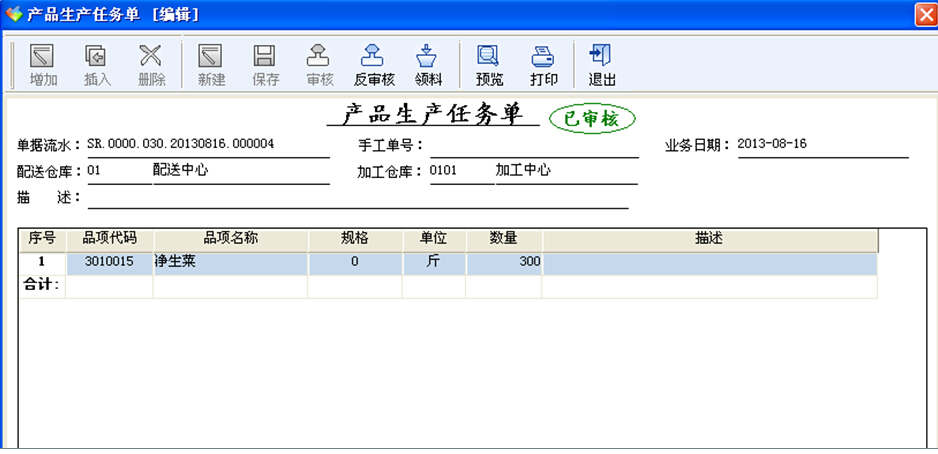Open 领料 (Material requisition) from toolbar
This screenshot has width=938, height=454.
(428, 65)
